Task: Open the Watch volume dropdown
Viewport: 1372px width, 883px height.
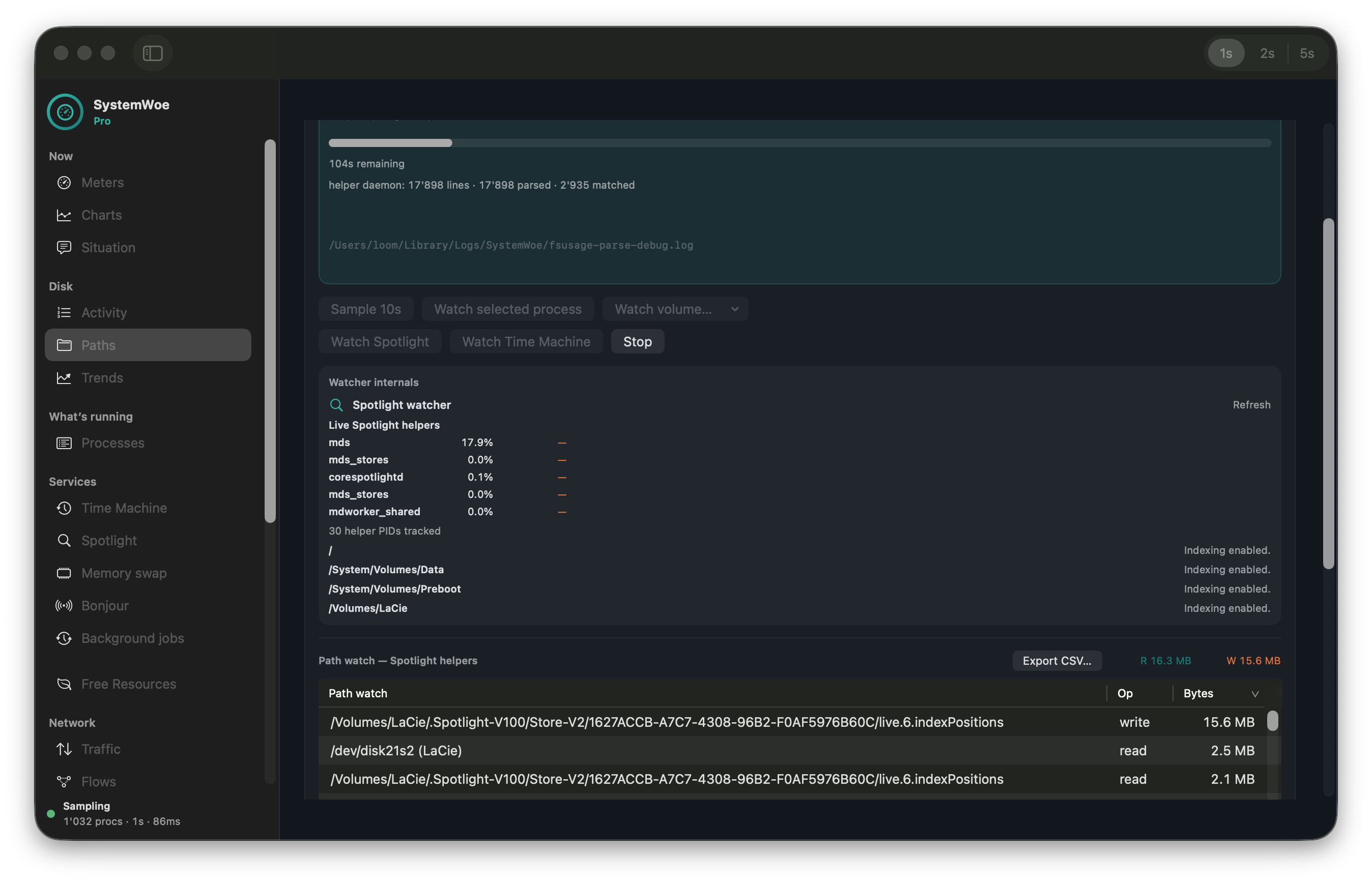Action: point(675,309)
